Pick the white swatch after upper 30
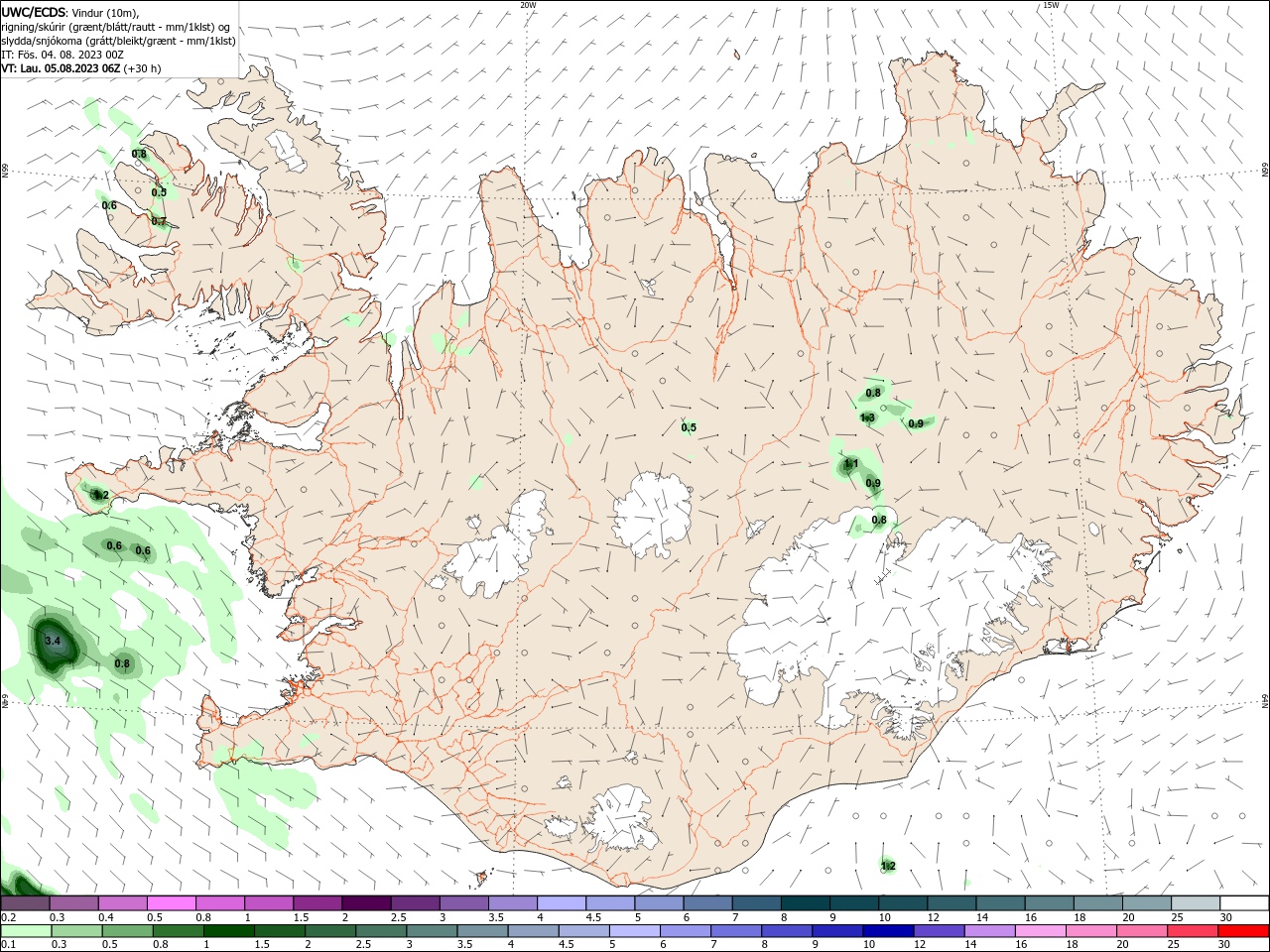 [x=1244, y=903]
